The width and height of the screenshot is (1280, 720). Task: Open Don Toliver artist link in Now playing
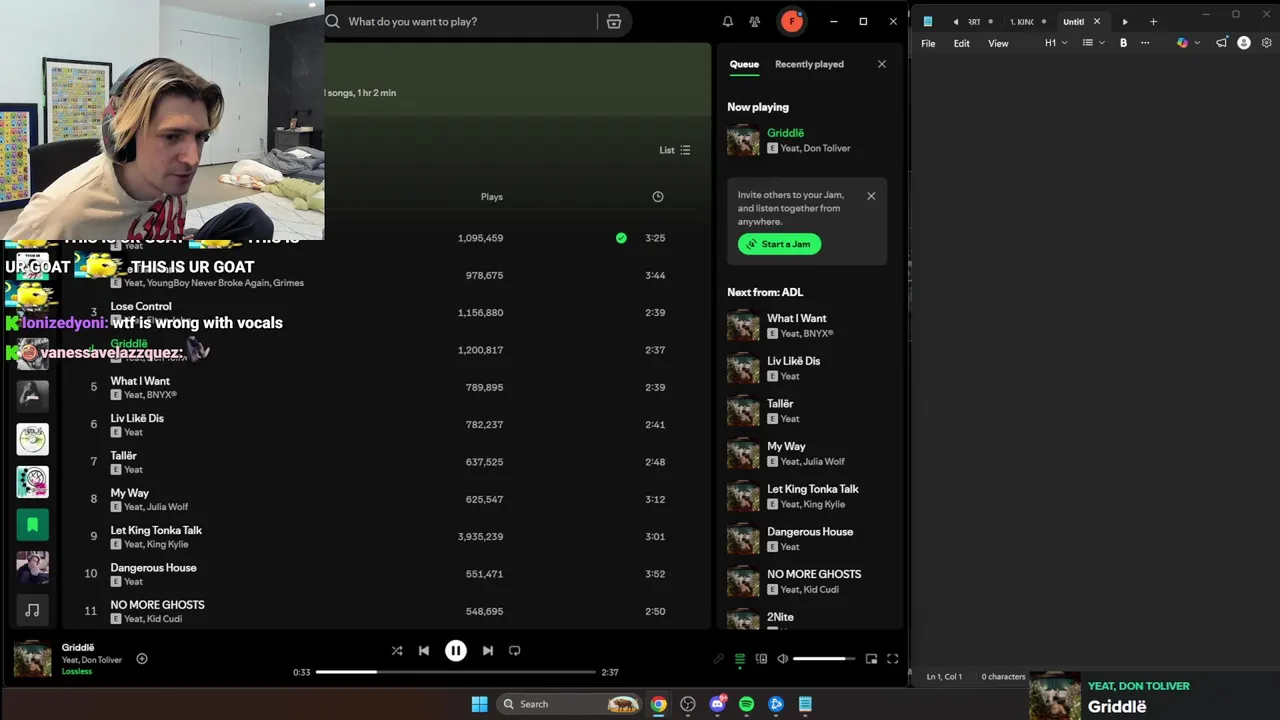coord(828,148)
